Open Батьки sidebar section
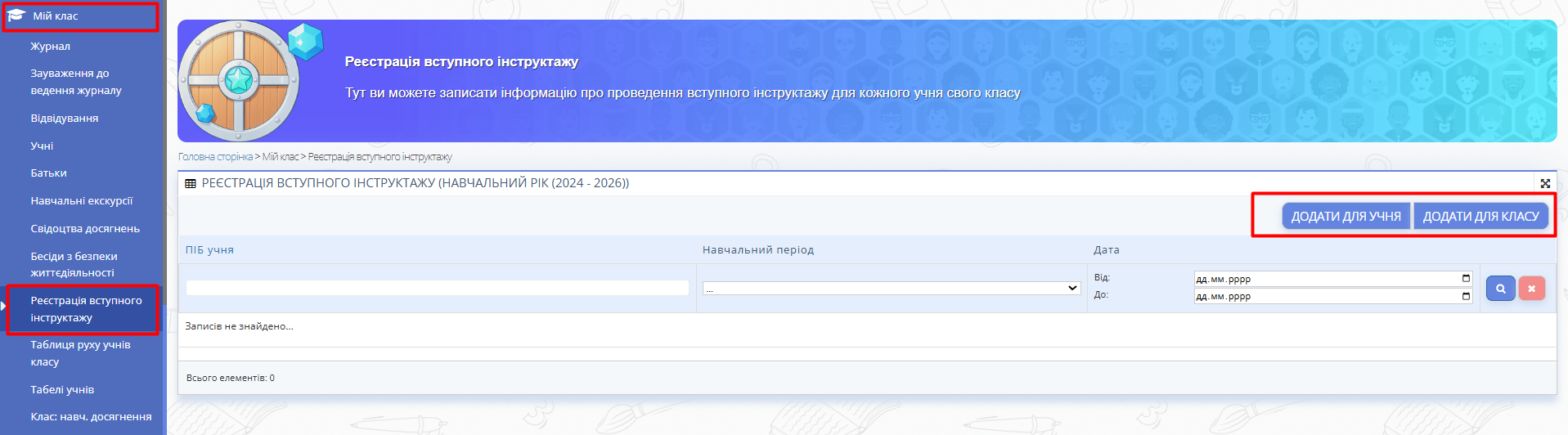This screenshot has height=435, width=1568. pos(49,173)
